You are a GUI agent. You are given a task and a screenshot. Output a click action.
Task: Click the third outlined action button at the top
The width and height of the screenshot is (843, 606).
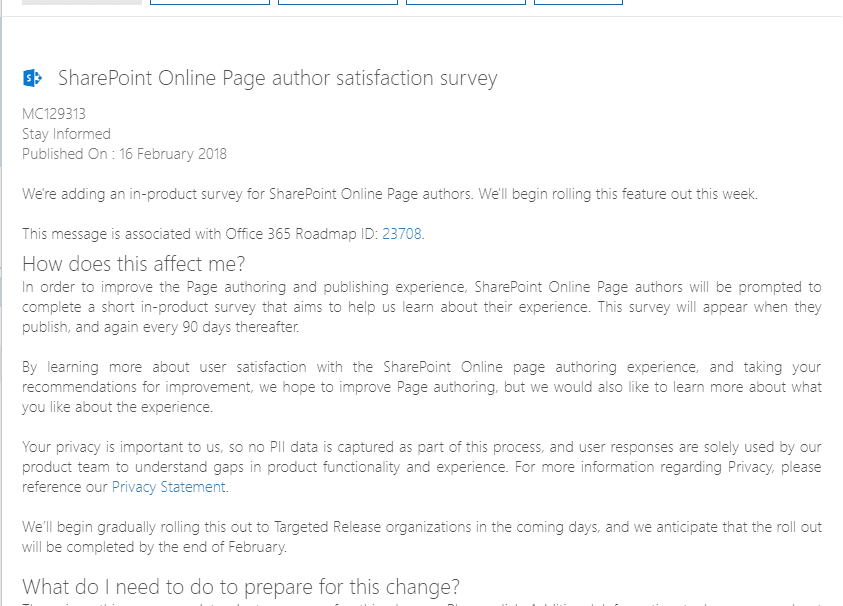pyautogui.click(x=465, y=2)
